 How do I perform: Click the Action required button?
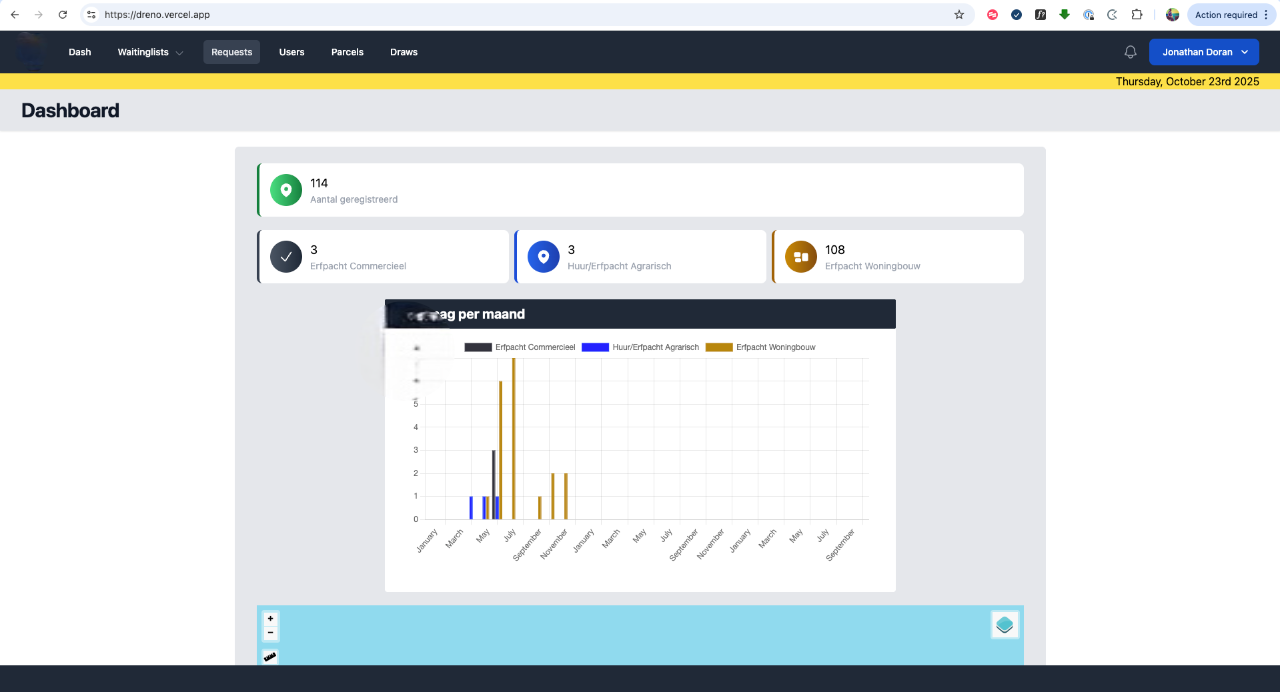tap(1230, 15)
